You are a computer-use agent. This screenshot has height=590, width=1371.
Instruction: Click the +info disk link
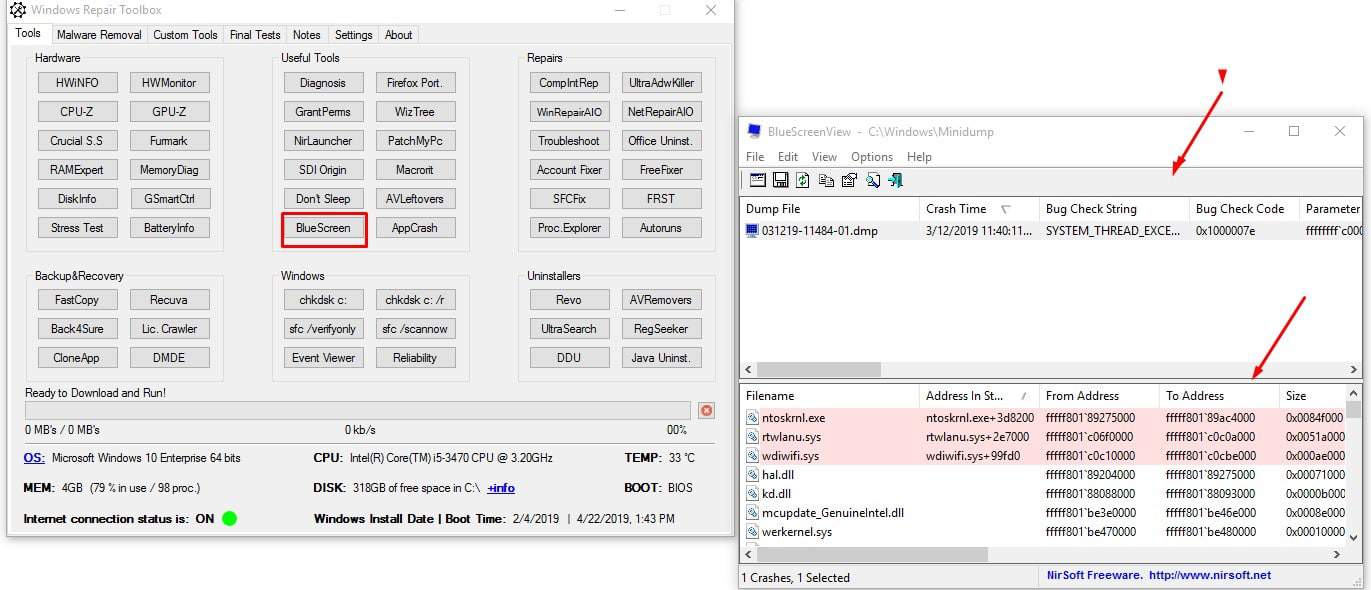point(501,488)
